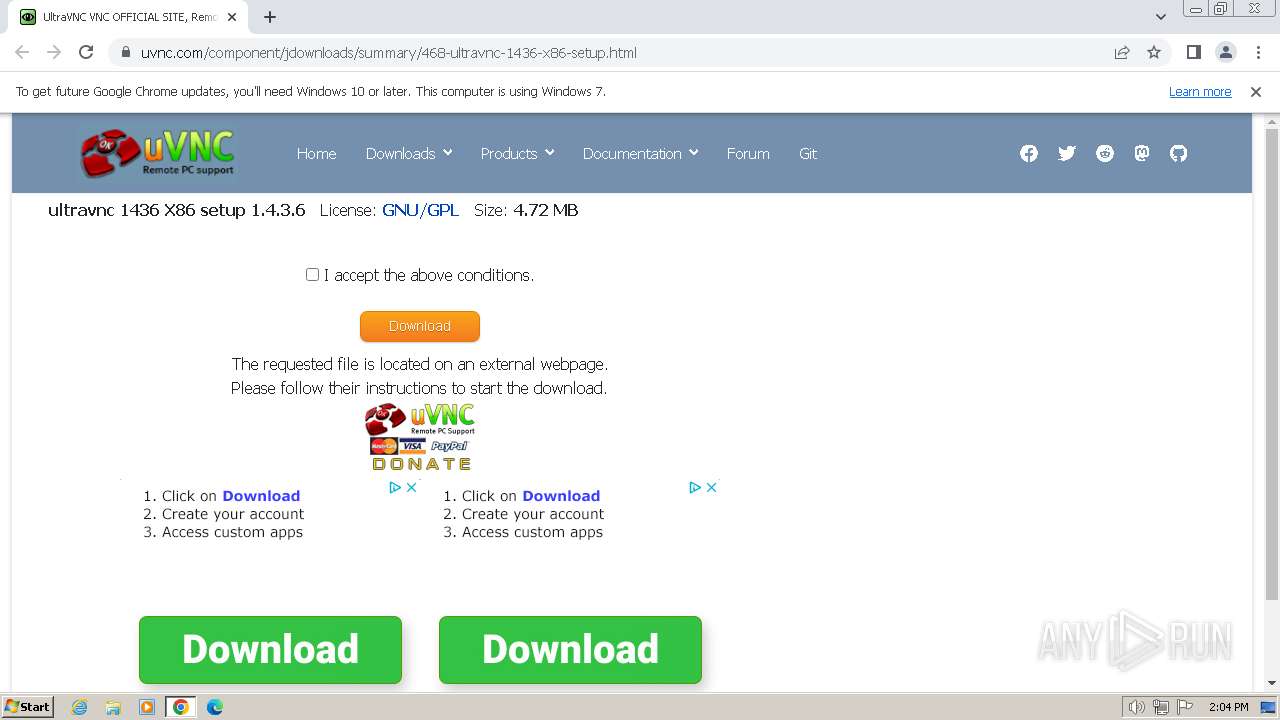The height and width of the screenshot is (720, 1280).
Task: View site info lock icon
Action: (126, 52)
